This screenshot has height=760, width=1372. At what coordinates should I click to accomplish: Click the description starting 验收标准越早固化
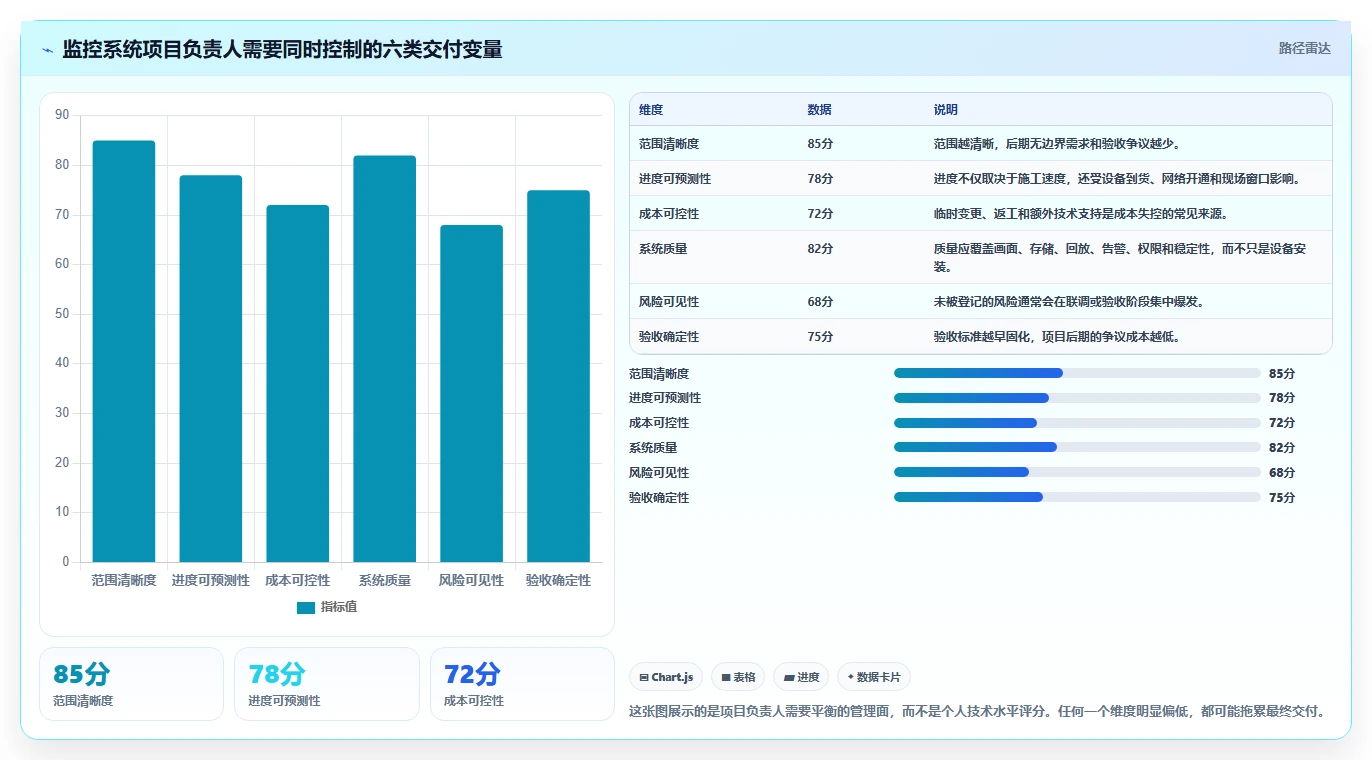pos(1059,337)
